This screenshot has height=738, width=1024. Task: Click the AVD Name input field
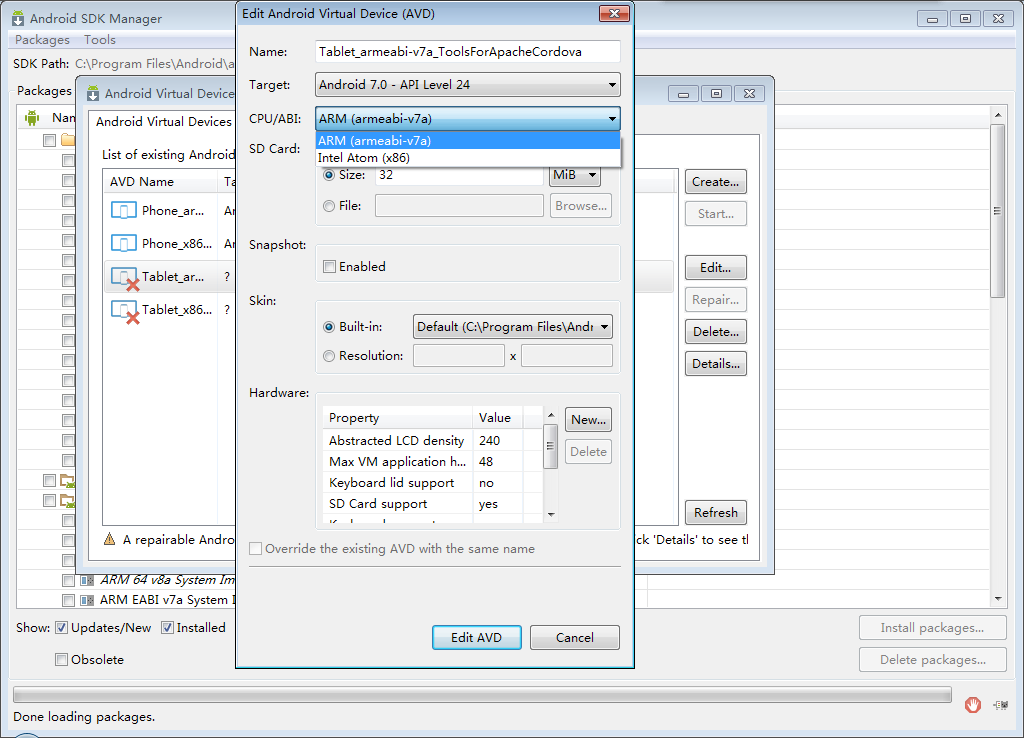[x=468, y=52]
